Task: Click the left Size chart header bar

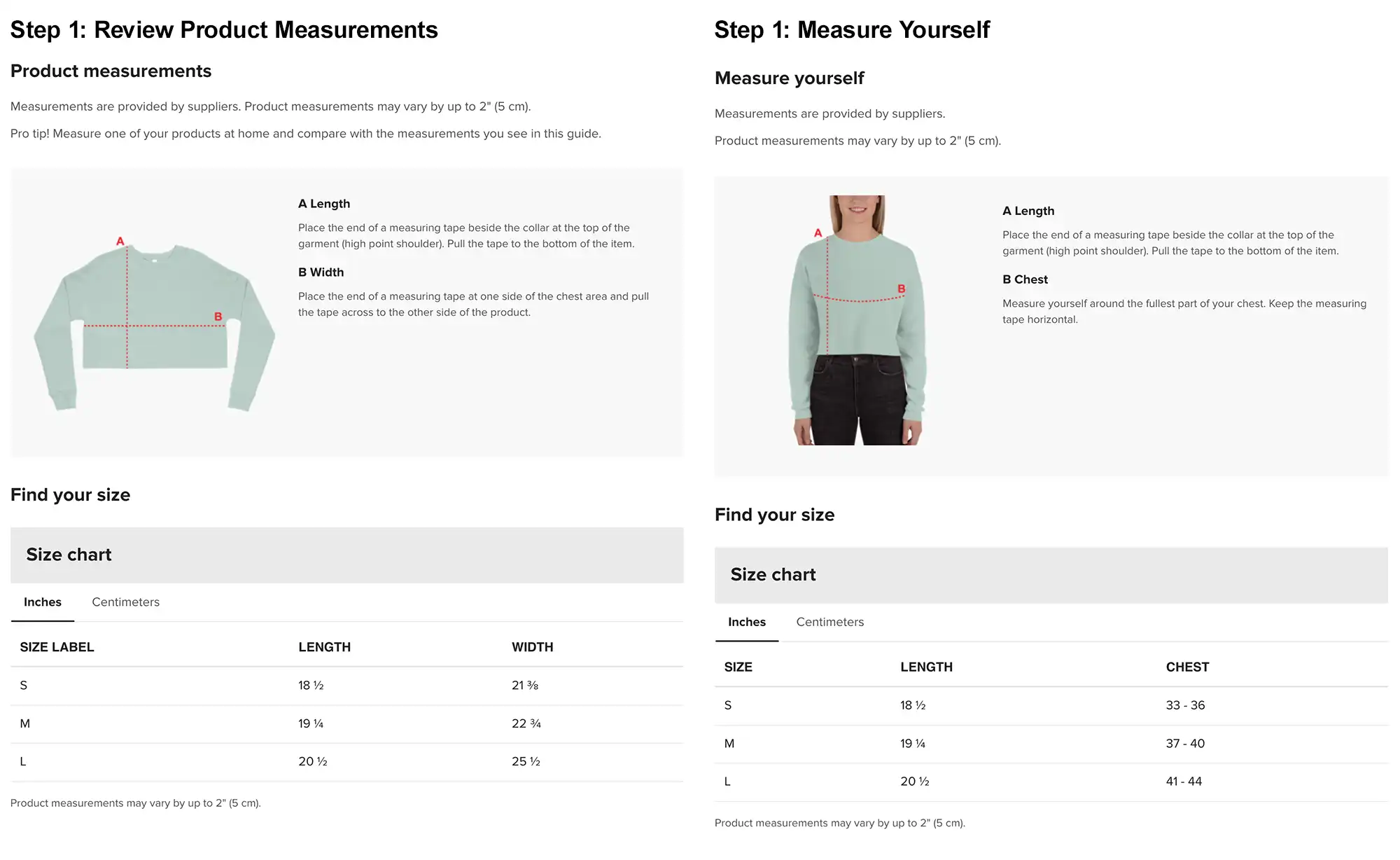Action: point(346,555)
